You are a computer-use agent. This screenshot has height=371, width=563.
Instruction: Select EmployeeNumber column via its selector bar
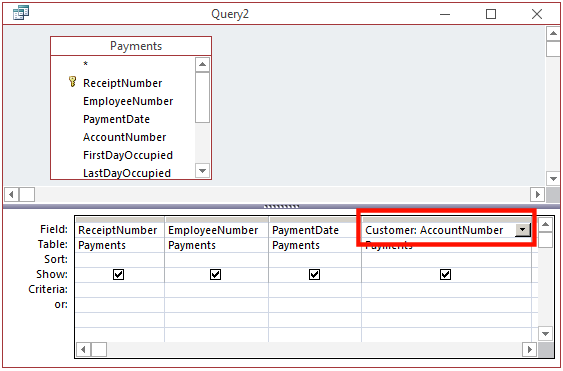tap(217, 219)
